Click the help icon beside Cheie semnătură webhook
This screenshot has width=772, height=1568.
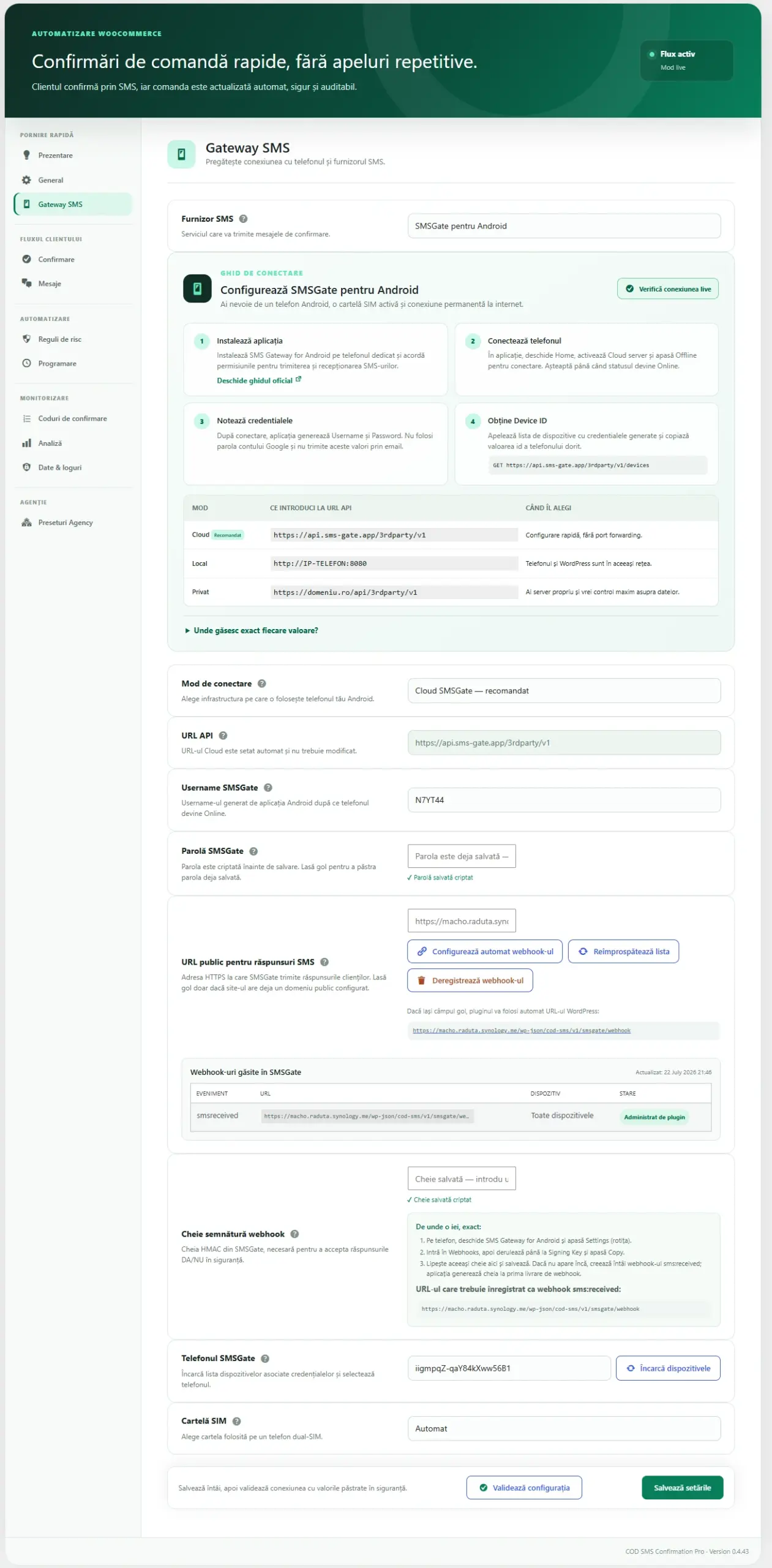tap(294, 1234)
